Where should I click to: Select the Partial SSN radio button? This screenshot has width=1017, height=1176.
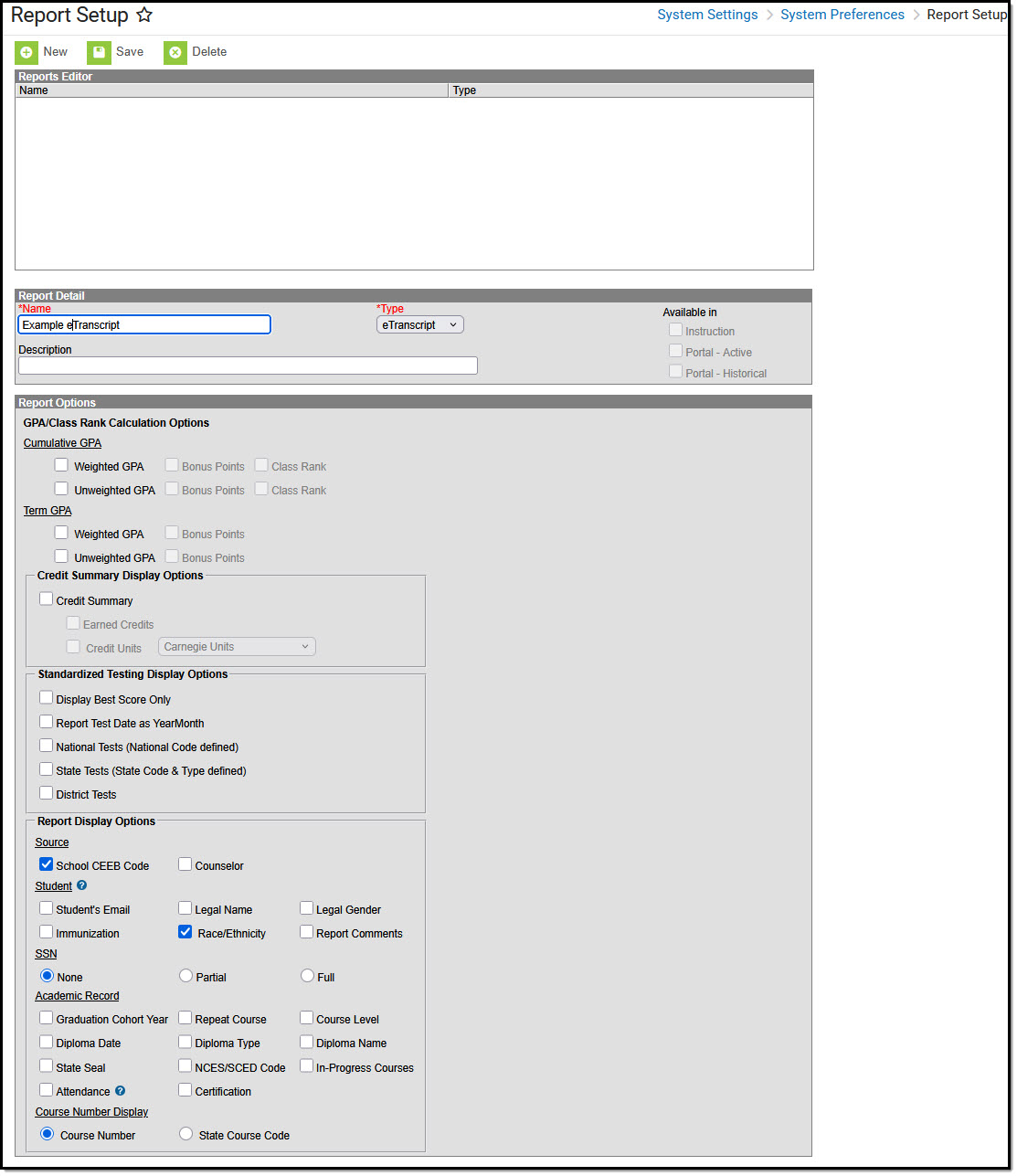[x=185, y=975]
